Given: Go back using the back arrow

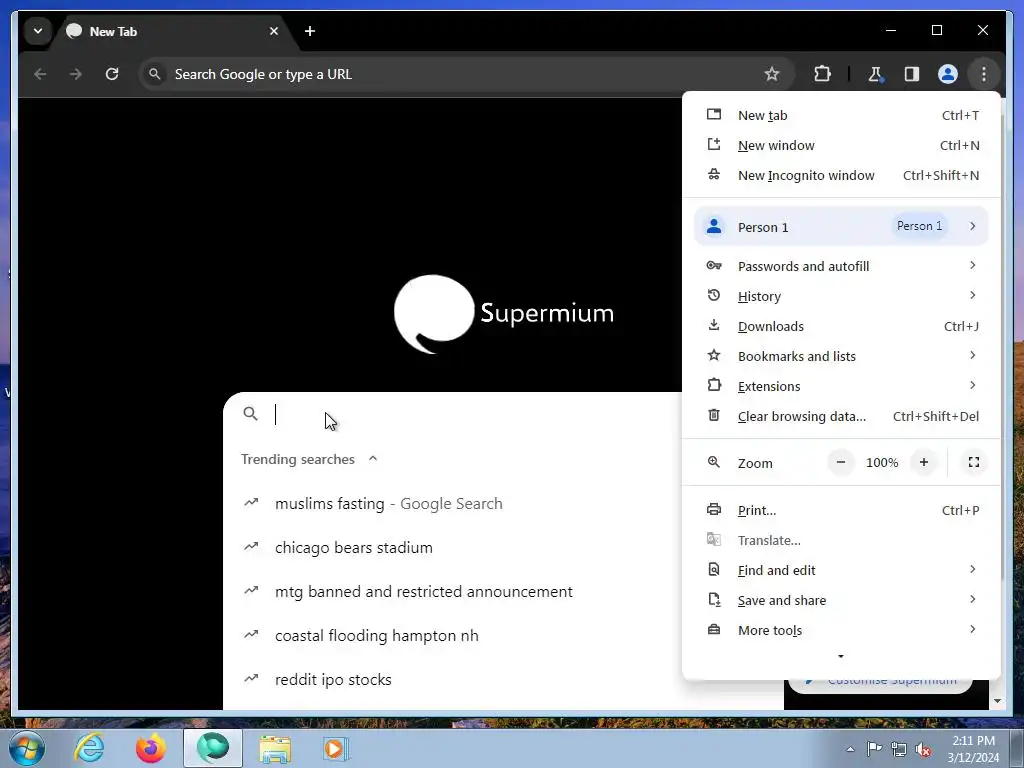Looking at the screenshot, I should (x=40, y=74).
